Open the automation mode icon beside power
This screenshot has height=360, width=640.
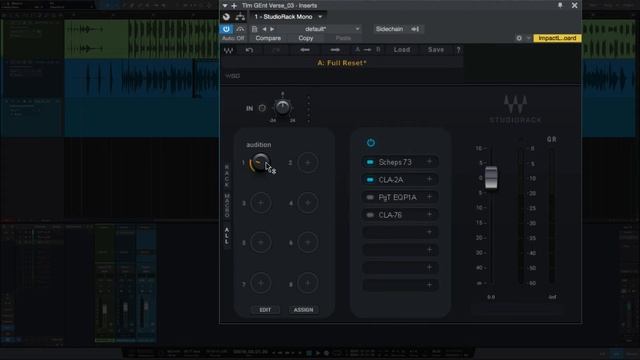coord(240,29)
